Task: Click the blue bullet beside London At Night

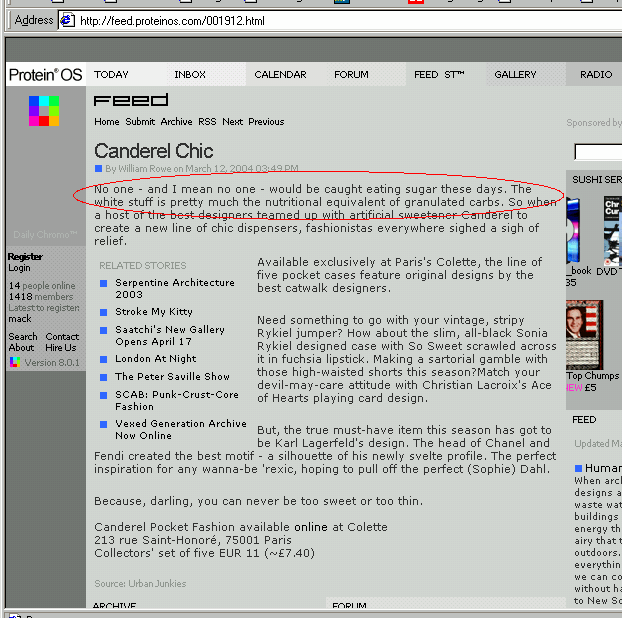Action: [104, 359]
